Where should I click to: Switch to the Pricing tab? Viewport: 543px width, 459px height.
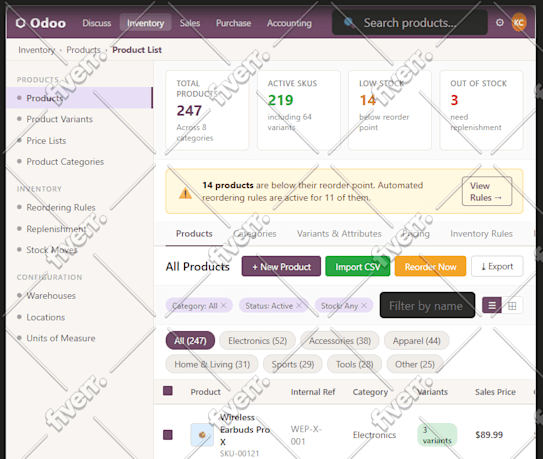click(416, 234)
